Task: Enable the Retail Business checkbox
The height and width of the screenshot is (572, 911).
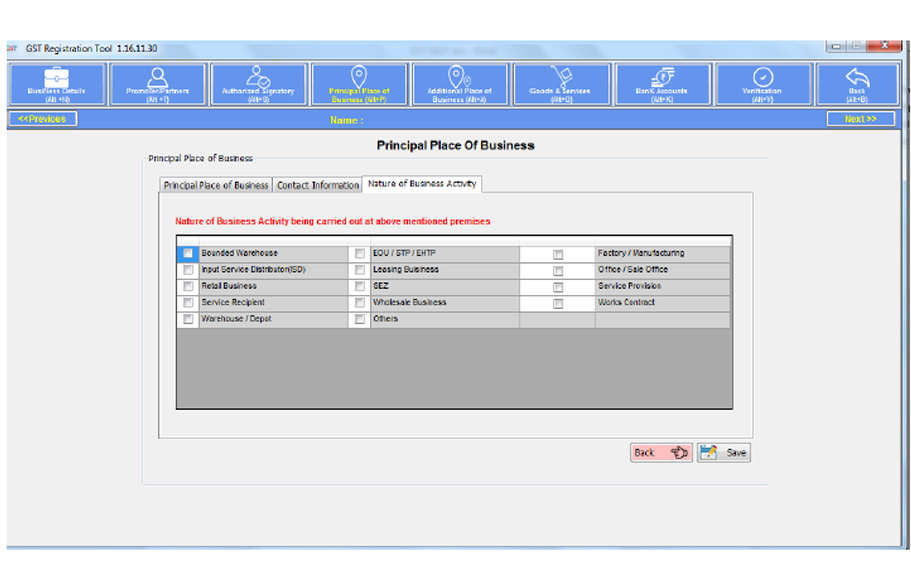Action: click(188, 287)
